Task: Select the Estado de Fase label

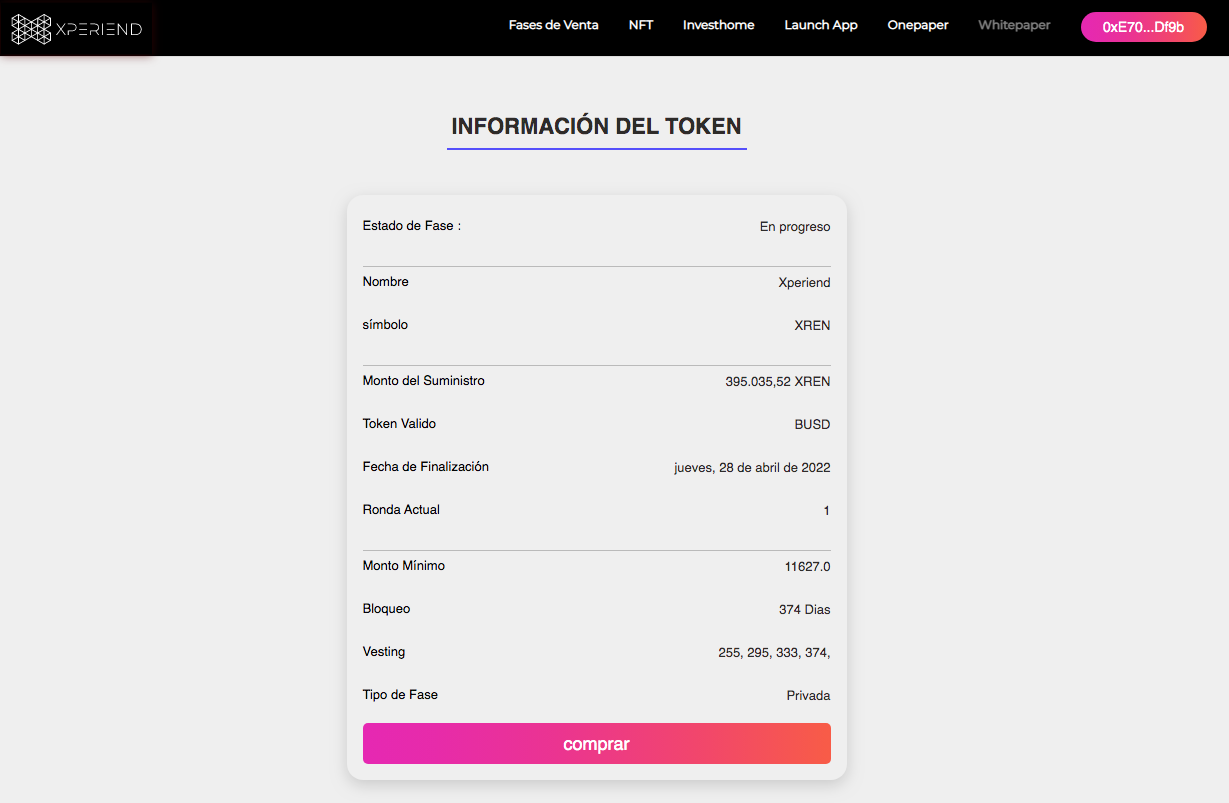Action: 412,226
